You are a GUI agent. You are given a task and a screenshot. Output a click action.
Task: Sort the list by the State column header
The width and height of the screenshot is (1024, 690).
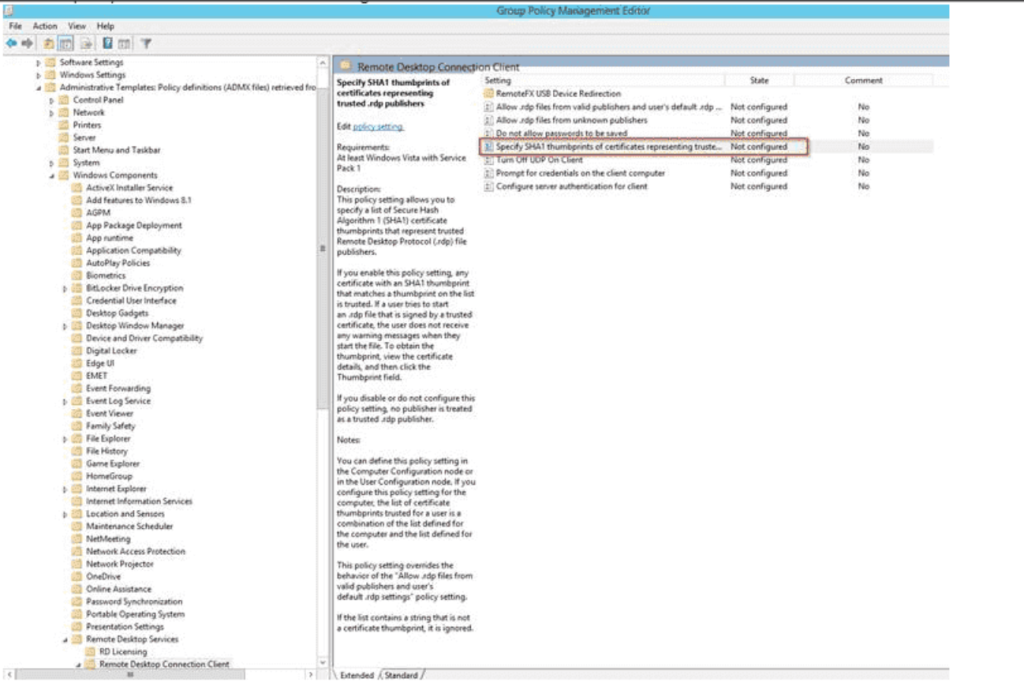pos(759,80)
